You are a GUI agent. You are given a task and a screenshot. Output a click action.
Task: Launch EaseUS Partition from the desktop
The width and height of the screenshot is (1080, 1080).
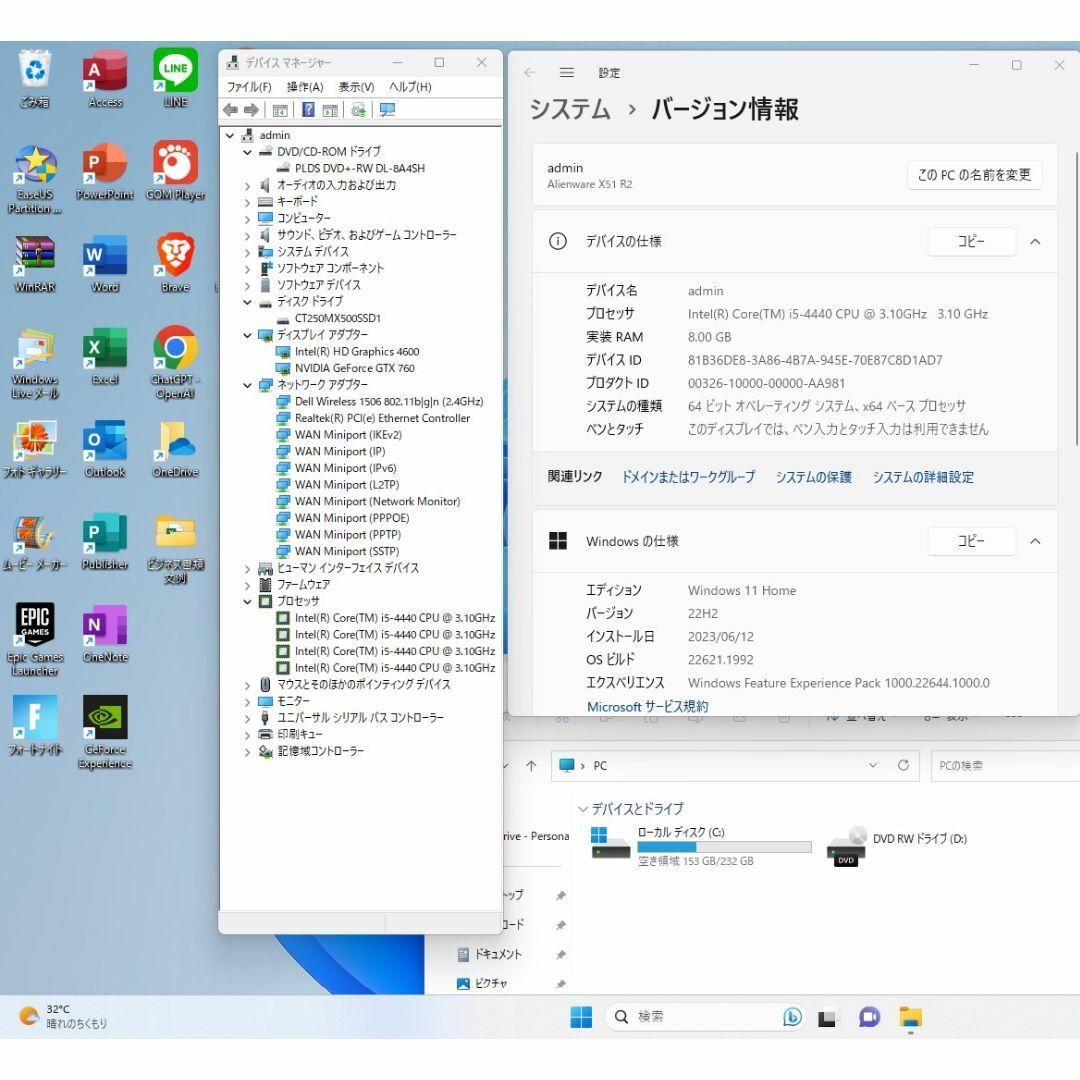coord(35,178)
